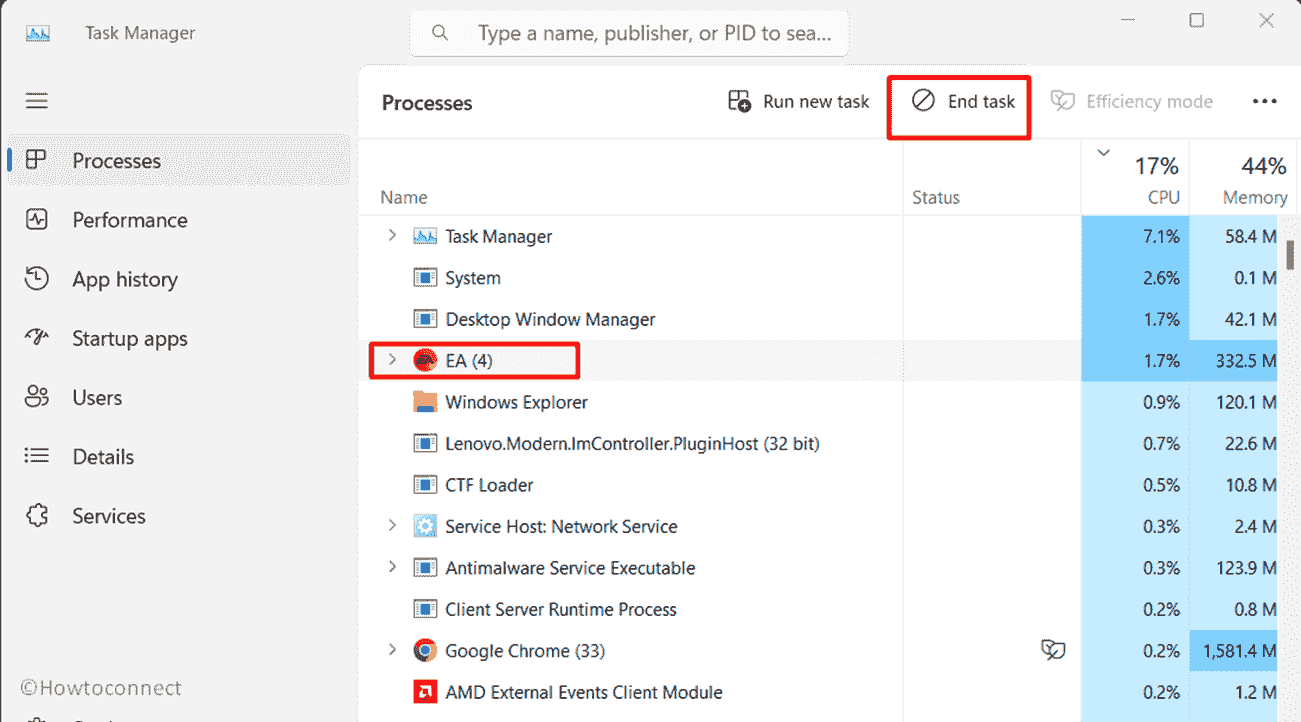Click the AMD External Events icon
This screenshot has height=722, width=1301.
click(425, 692)
